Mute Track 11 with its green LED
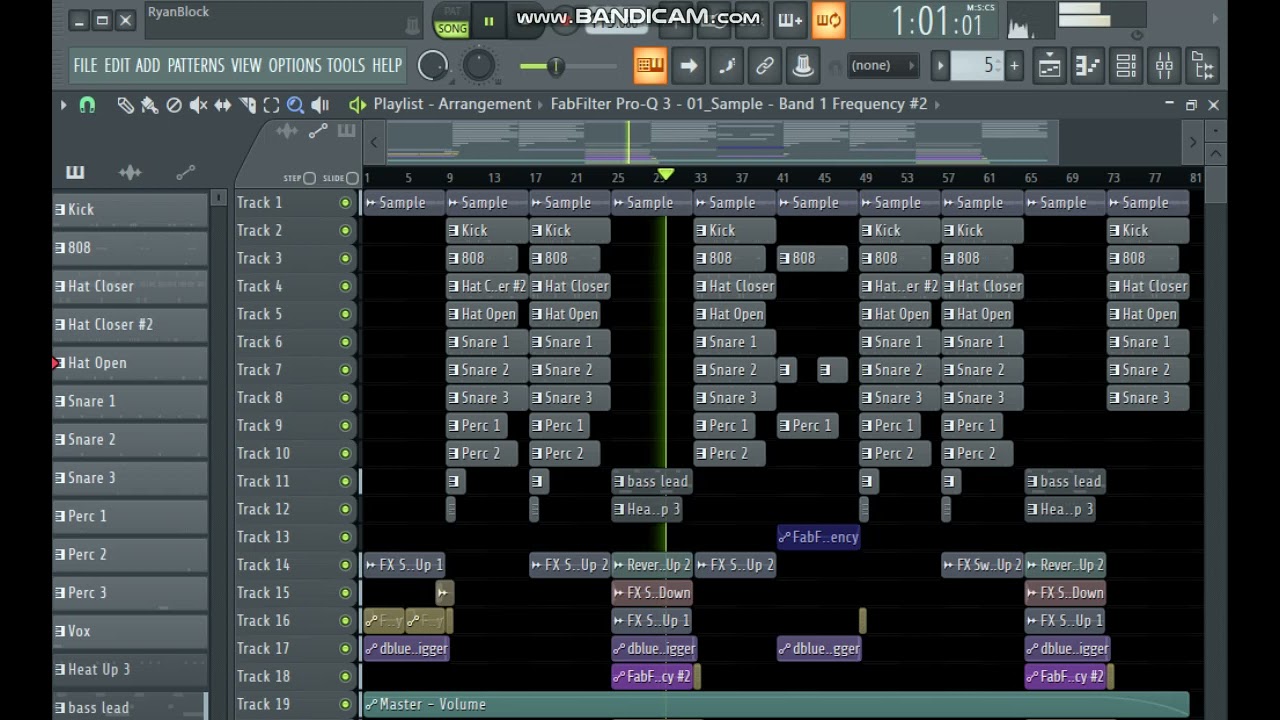Image resolution: width=1280 pixels, height=720 pixels. click(345, 481)
